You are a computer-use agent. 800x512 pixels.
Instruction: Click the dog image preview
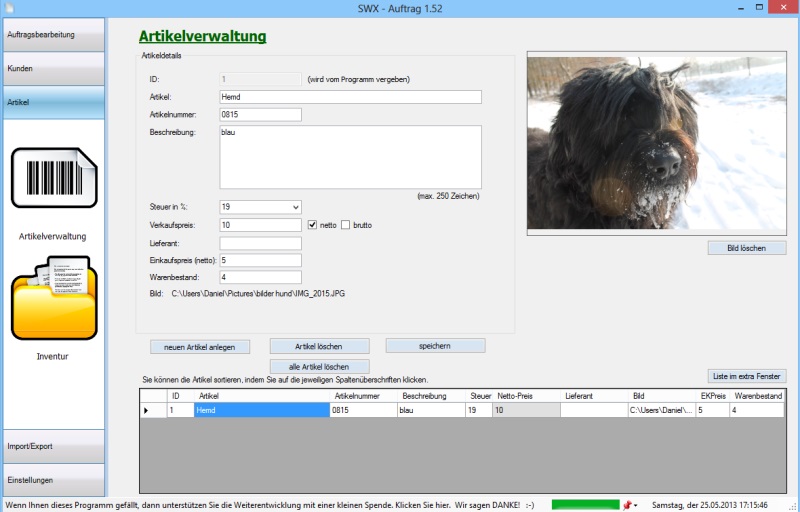click(x=656, y=144)
